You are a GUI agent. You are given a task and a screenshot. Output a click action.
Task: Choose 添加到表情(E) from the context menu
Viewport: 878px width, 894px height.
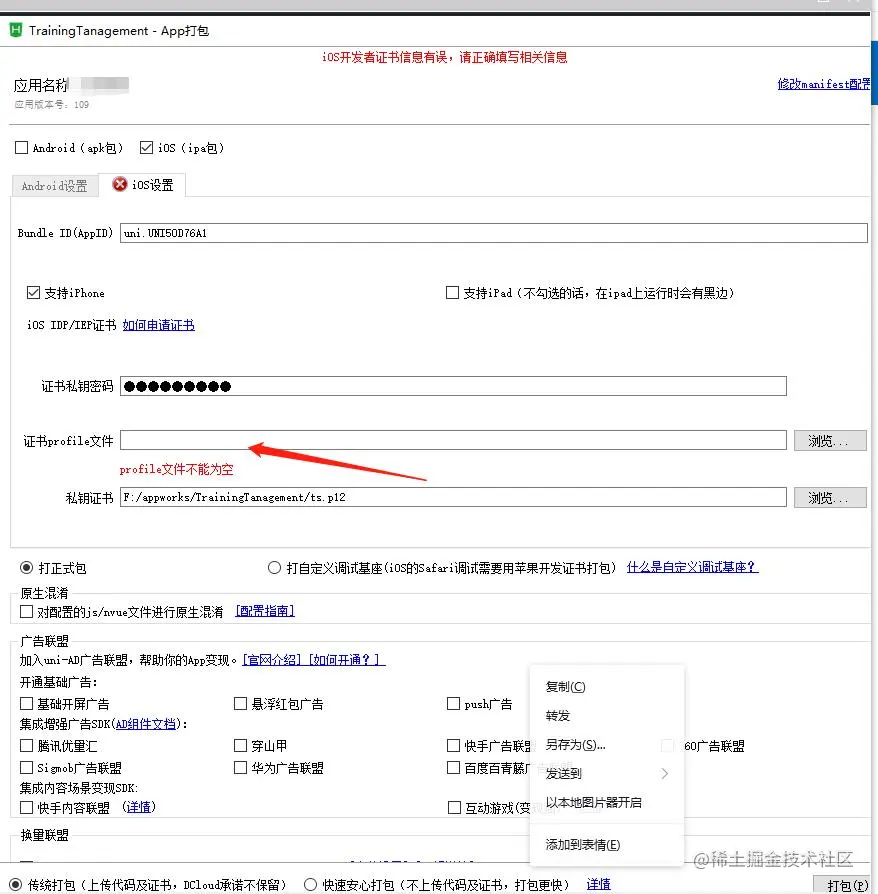[x=607, y=845]
